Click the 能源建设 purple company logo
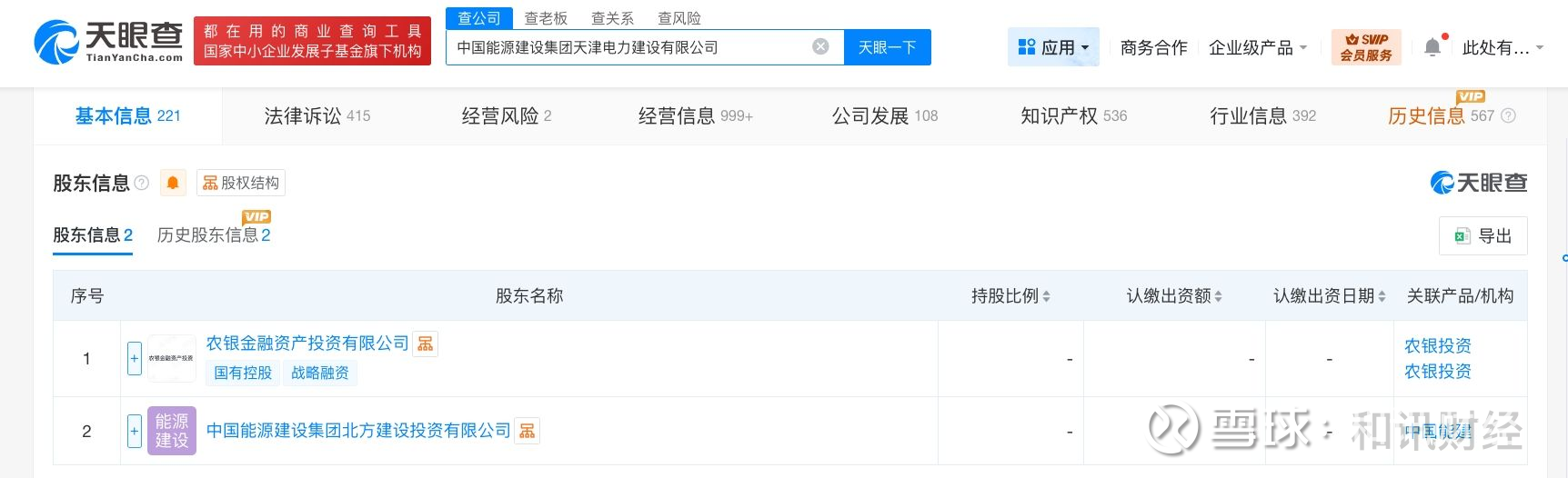The width and height of the screenshot is (1568, 478). point(172,431)
